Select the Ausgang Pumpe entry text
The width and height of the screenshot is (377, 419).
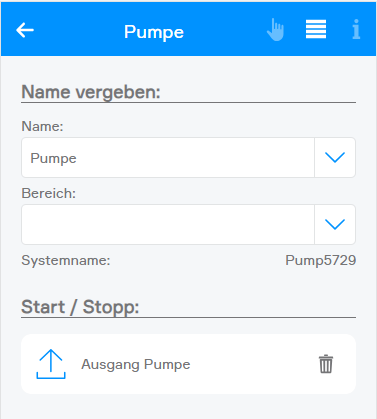(x=136, y=364)
